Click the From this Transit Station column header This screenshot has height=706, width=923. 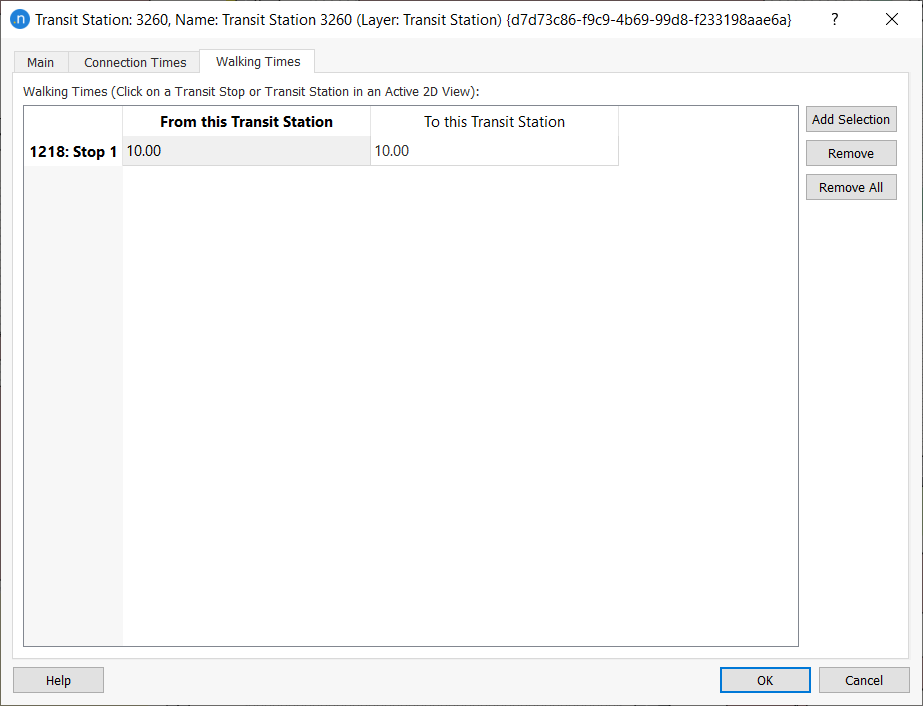245,121
